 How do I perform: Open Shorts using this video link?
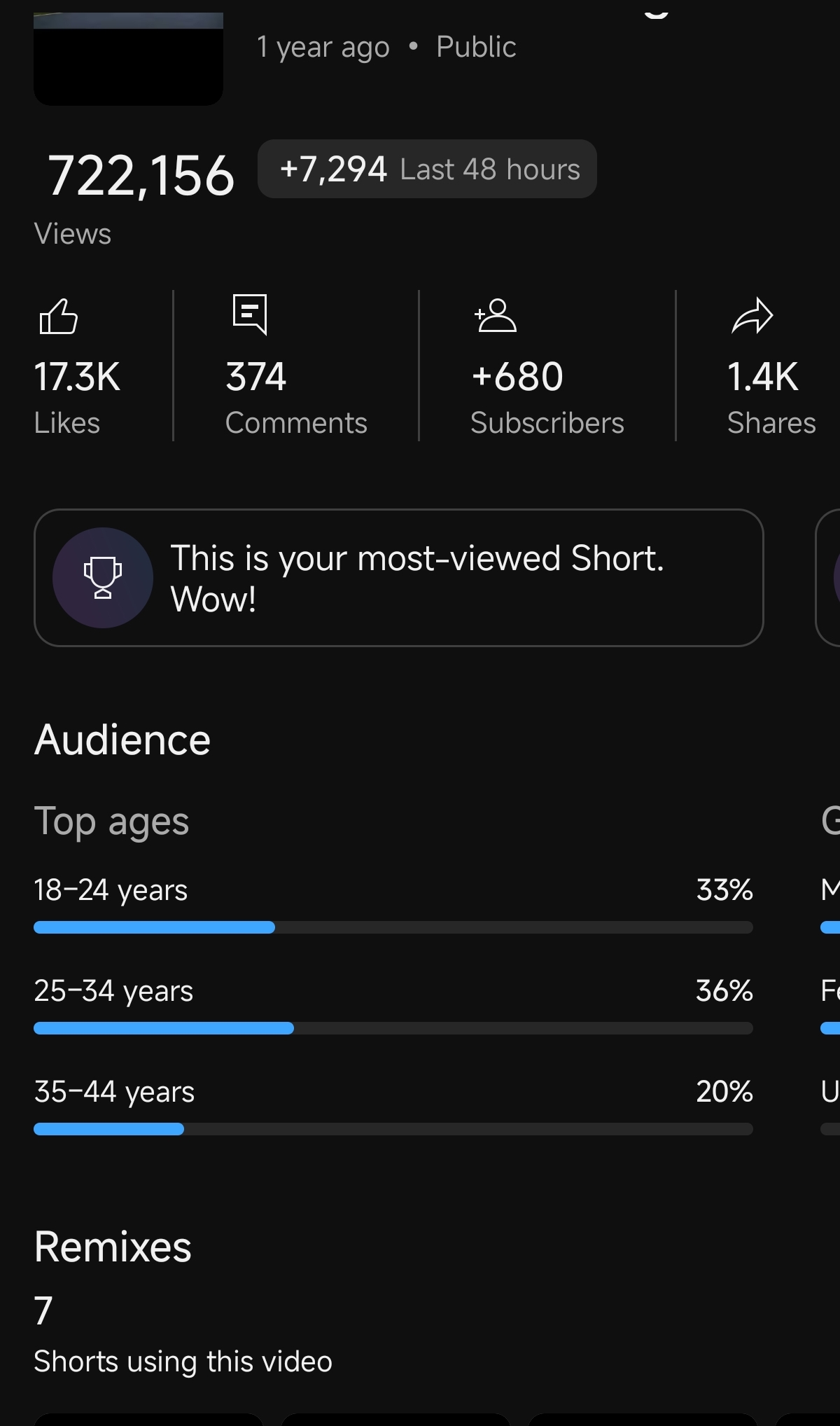pyautogui.click(x=183, y=1362)
